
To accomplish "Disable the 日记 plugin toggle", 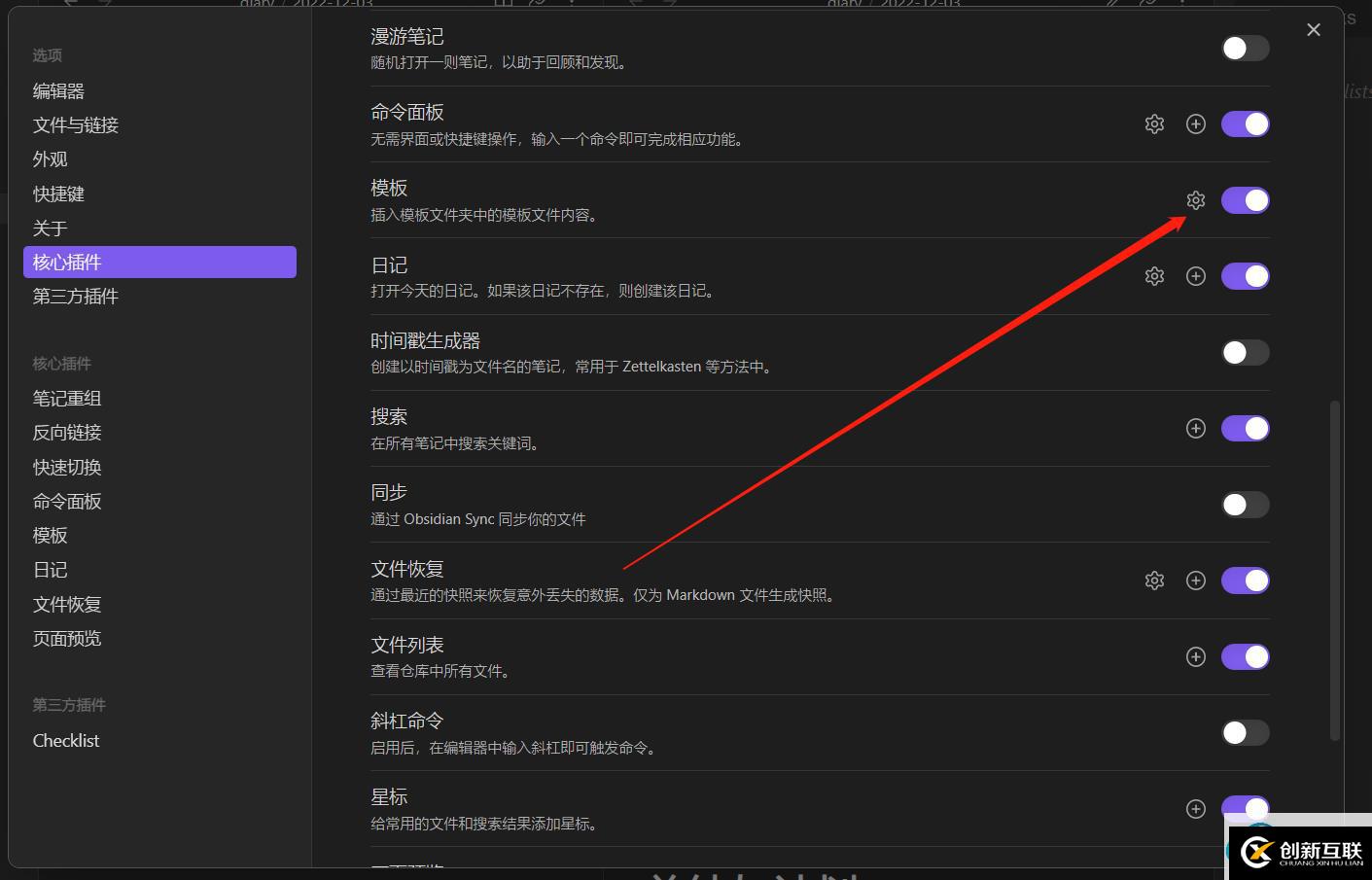I will 1246,276.
